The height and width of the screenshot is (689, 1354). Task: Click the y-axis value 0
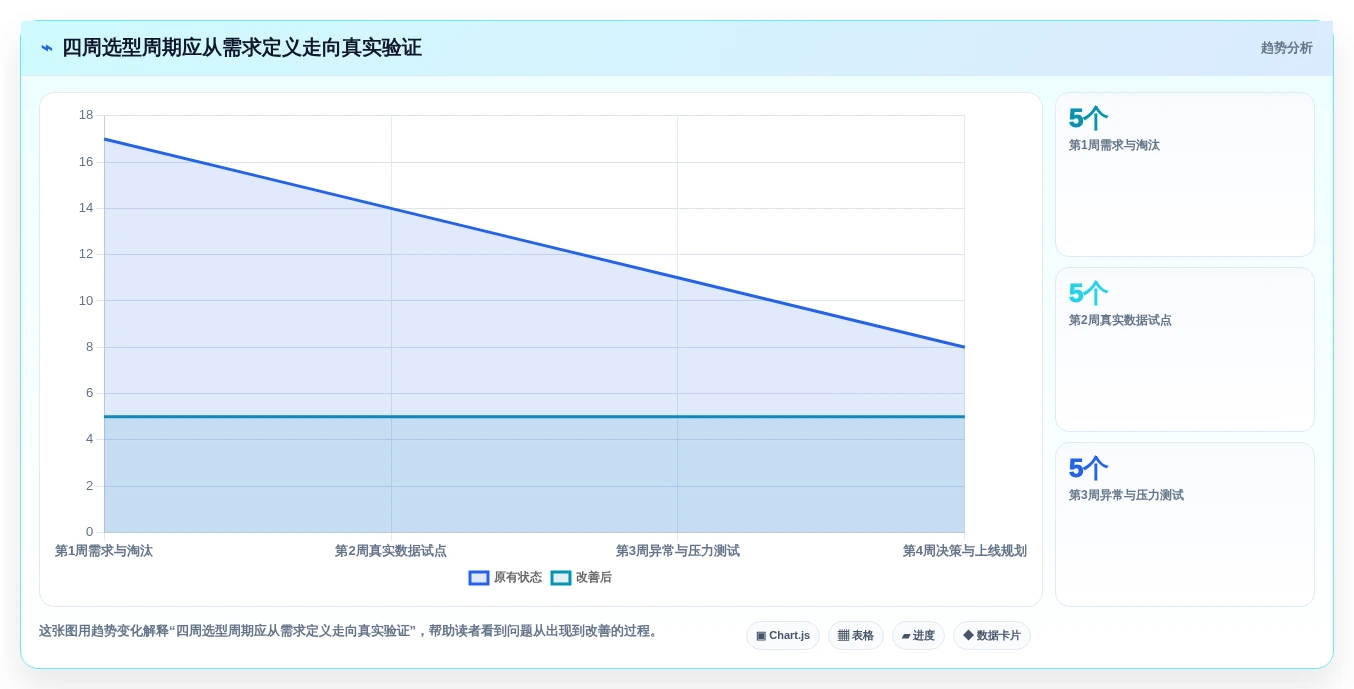pyautogui.click(x=89, y=532)
